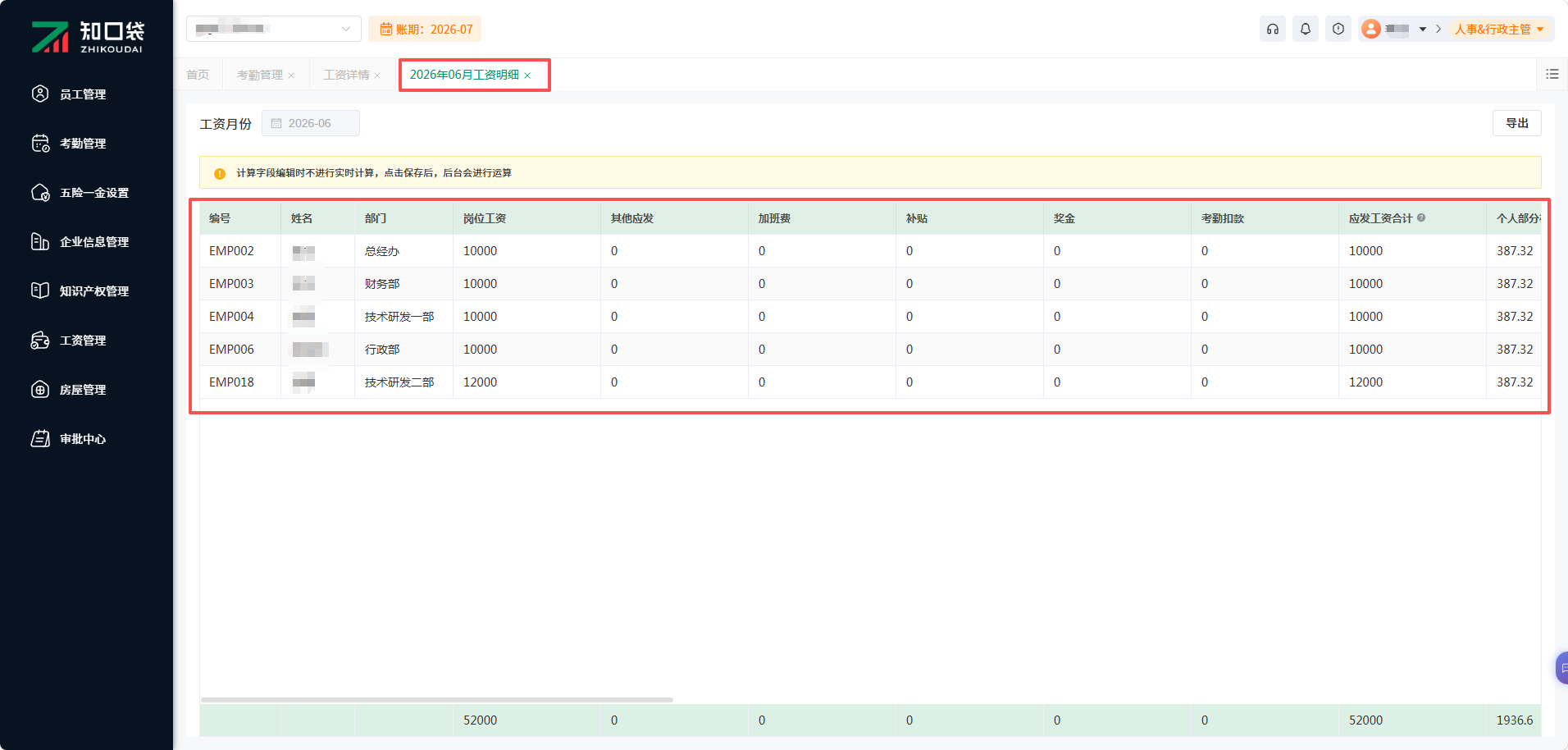Screen dimensions: 1568x750
Task: Click the help icon beside 应发工资合计
Action: coord(1421,217)
